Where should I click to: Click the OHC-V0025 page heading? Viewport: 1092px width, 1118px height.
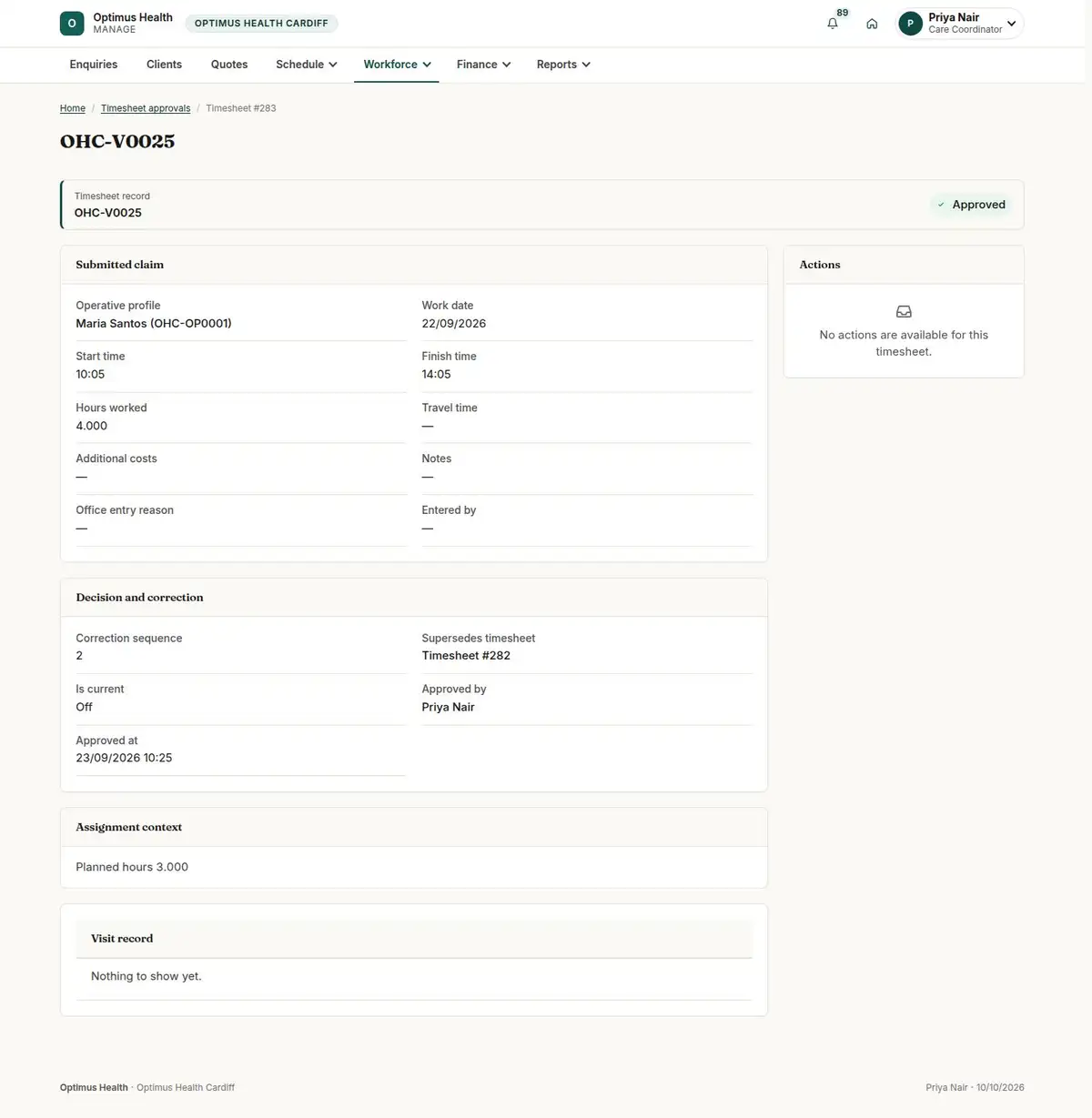pos(117,141)
